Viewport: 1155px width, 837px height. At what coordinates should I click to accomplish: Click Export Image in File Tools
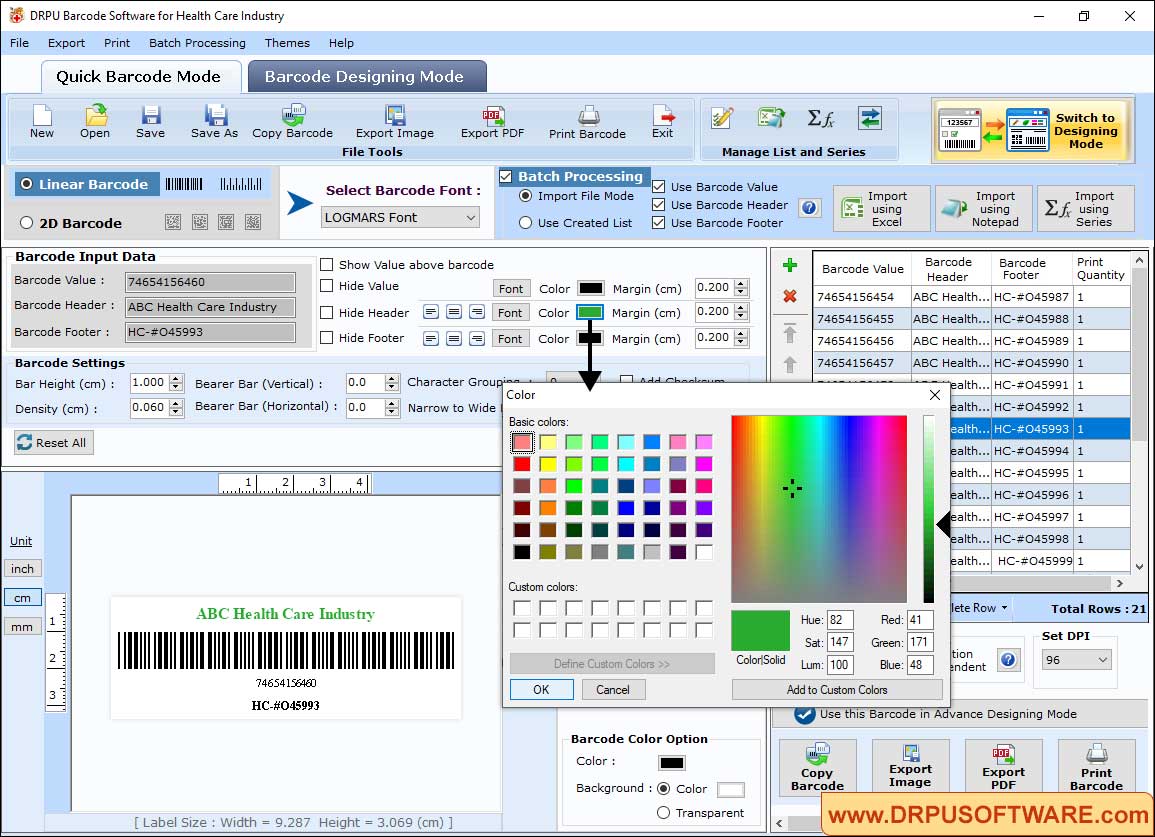(395, 122)
